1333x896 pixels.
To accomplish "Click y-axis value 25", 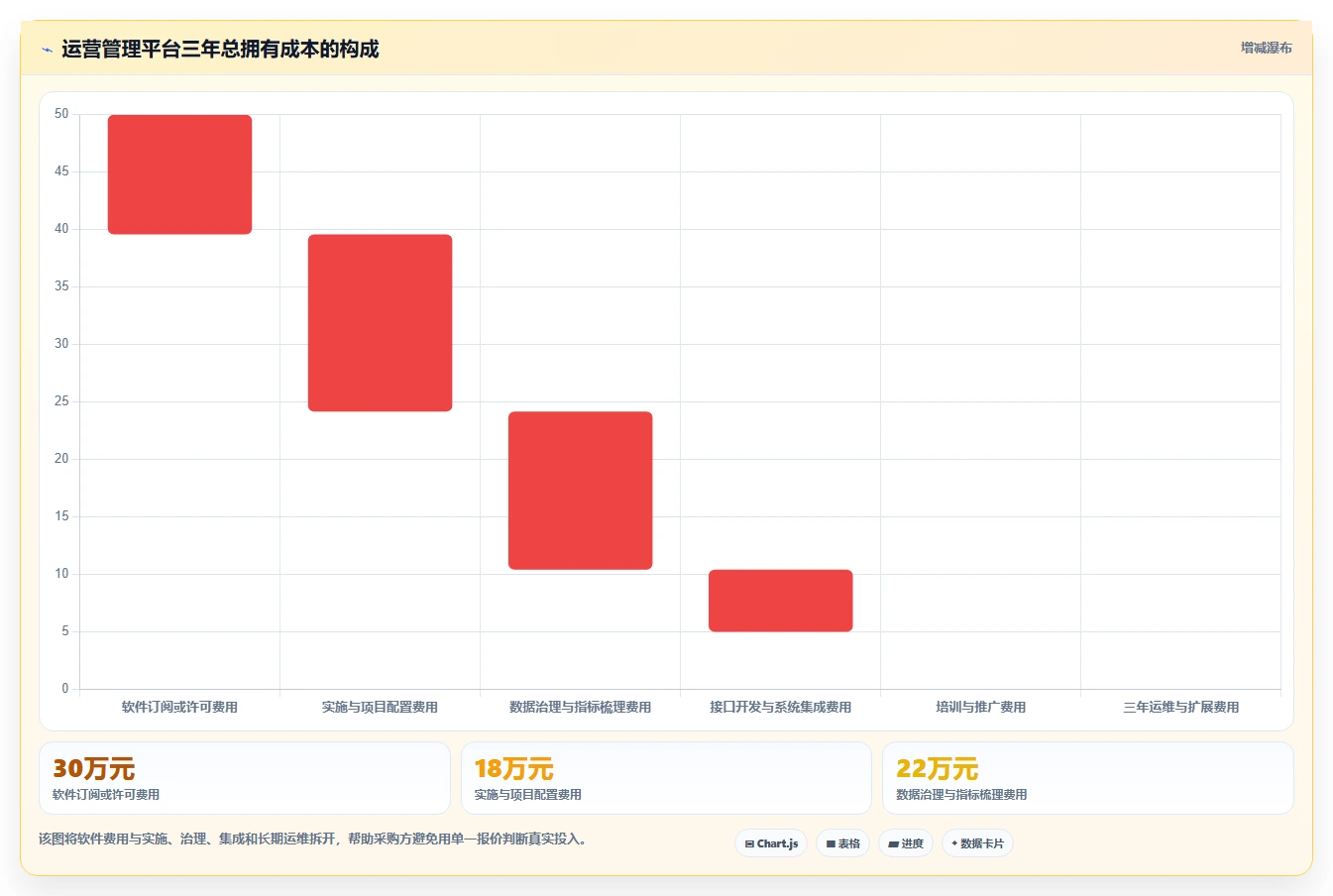I will click(61, 401).
